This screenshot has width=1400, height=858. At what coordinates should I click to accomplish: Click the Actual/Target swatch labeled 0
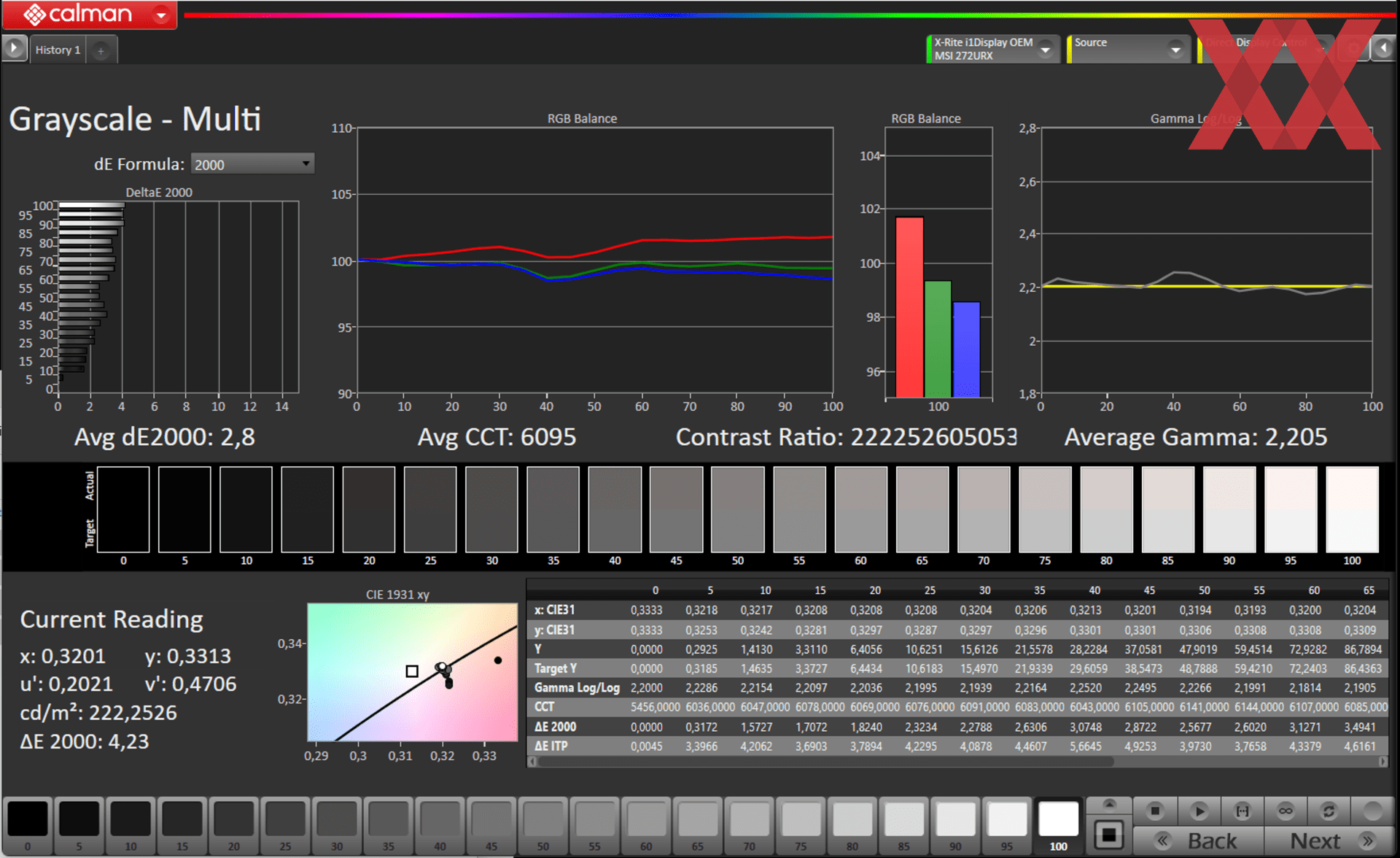coord(123,509)
